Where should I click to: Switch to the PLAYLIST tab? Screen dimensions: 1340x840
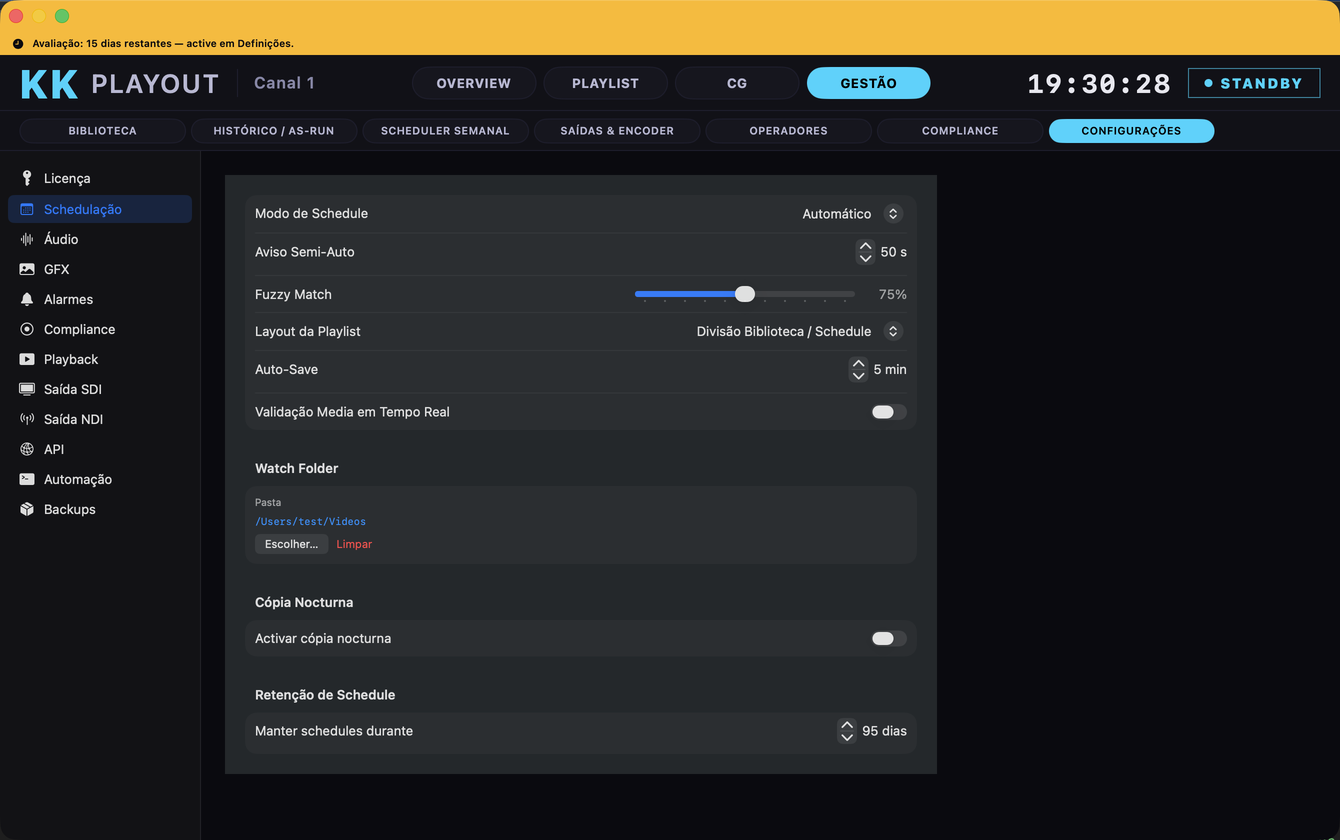605,83
